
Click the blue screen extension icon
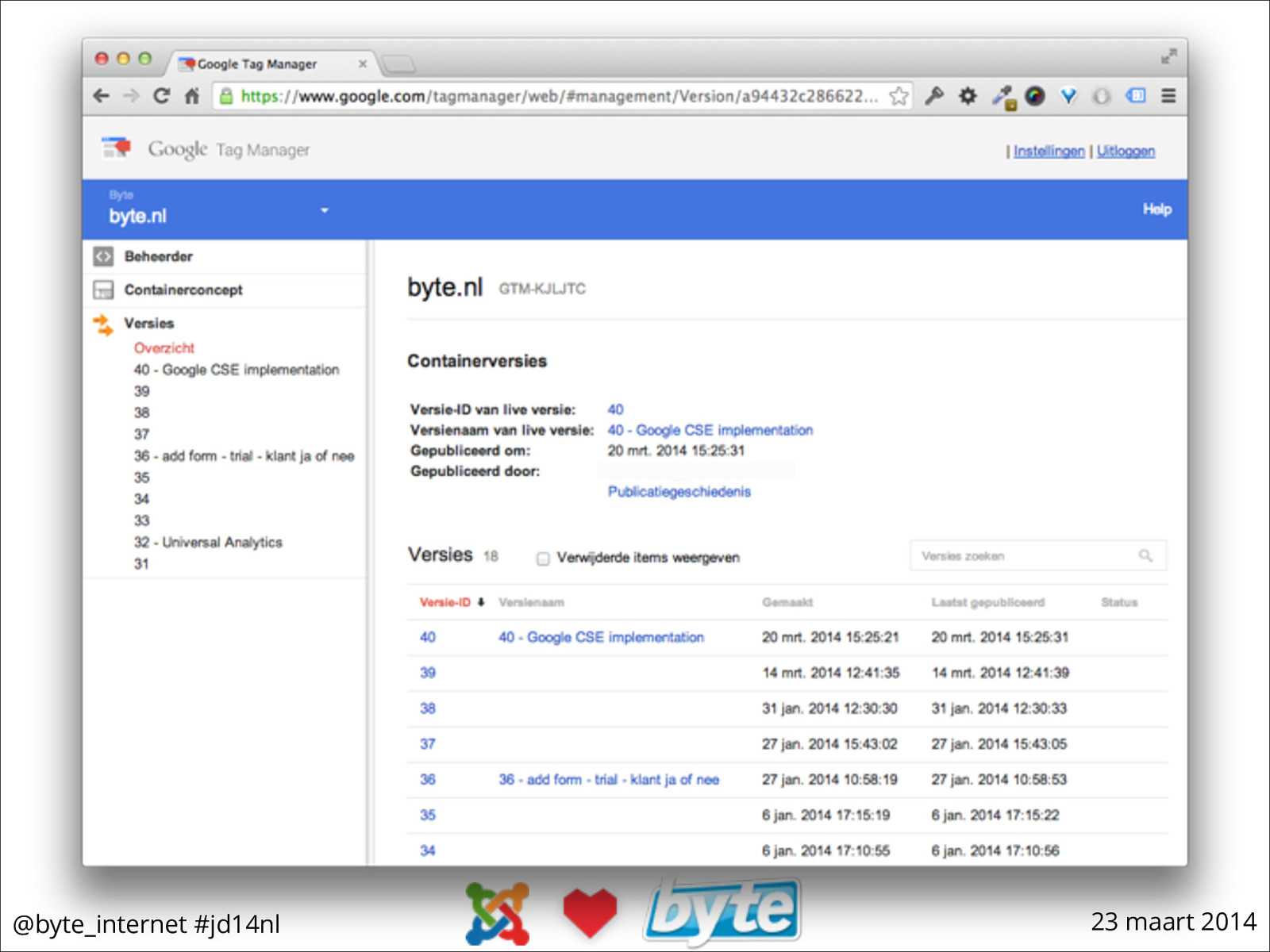[x=1136, y=96]
